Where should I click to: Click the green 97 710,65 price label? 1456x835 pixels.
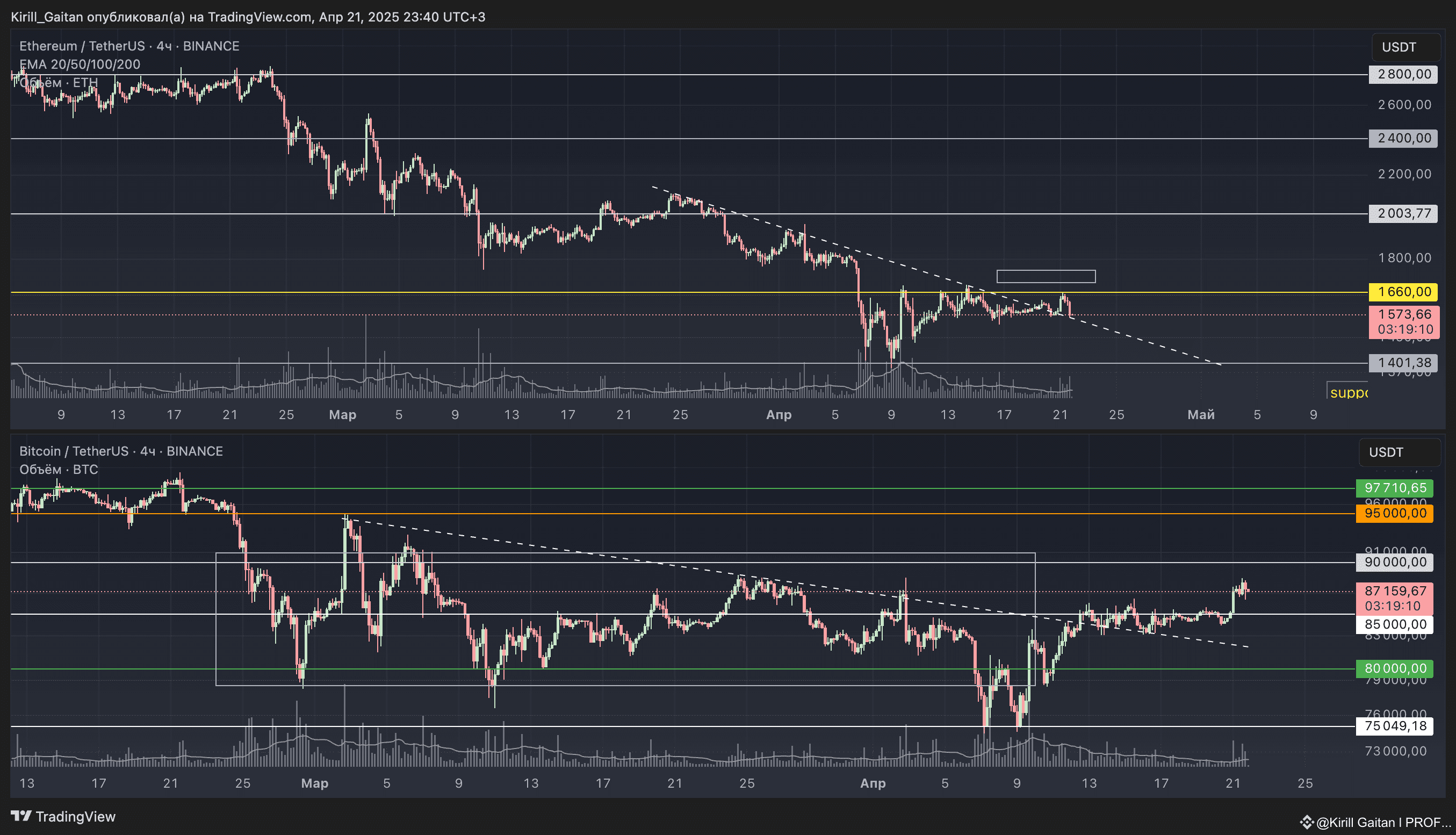[1394, 488]
